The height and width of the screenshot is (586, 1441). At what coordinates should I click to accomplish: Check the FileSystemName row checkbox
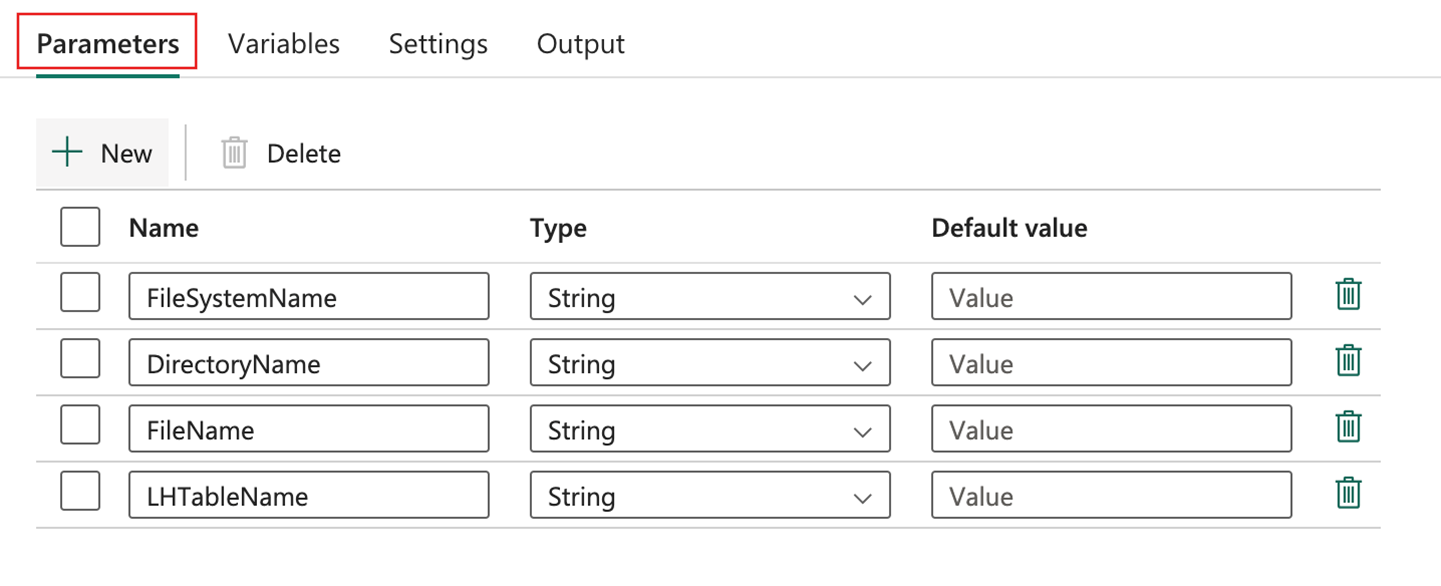pos(80,293)
